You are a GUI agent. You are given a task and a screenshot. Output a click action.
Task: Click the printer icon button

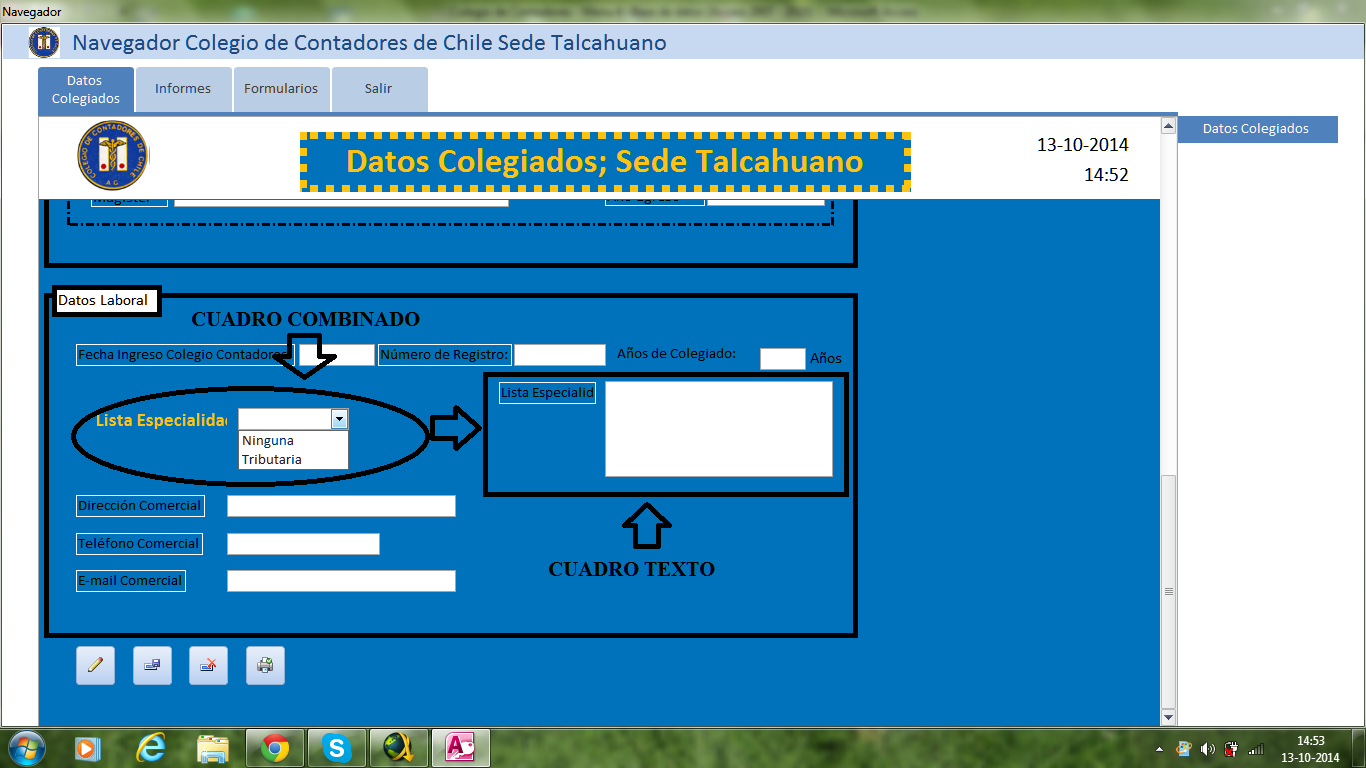[x=265, y=665]
